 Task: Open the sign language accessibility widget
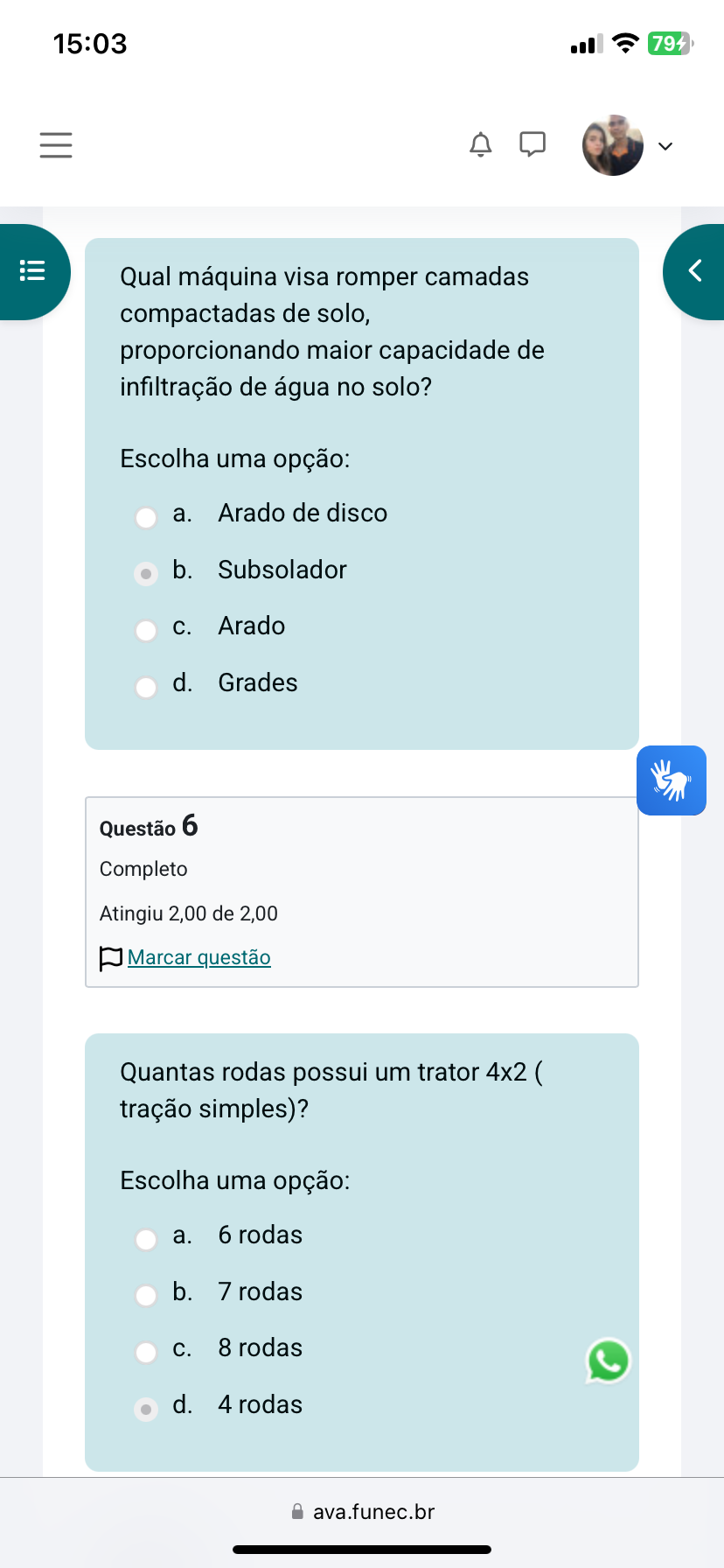pyautogui.click(x=671, y=780)
